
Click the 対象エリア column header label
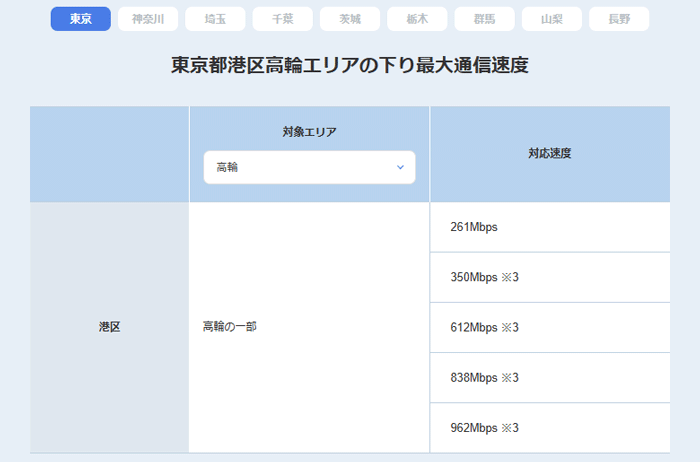309,132
